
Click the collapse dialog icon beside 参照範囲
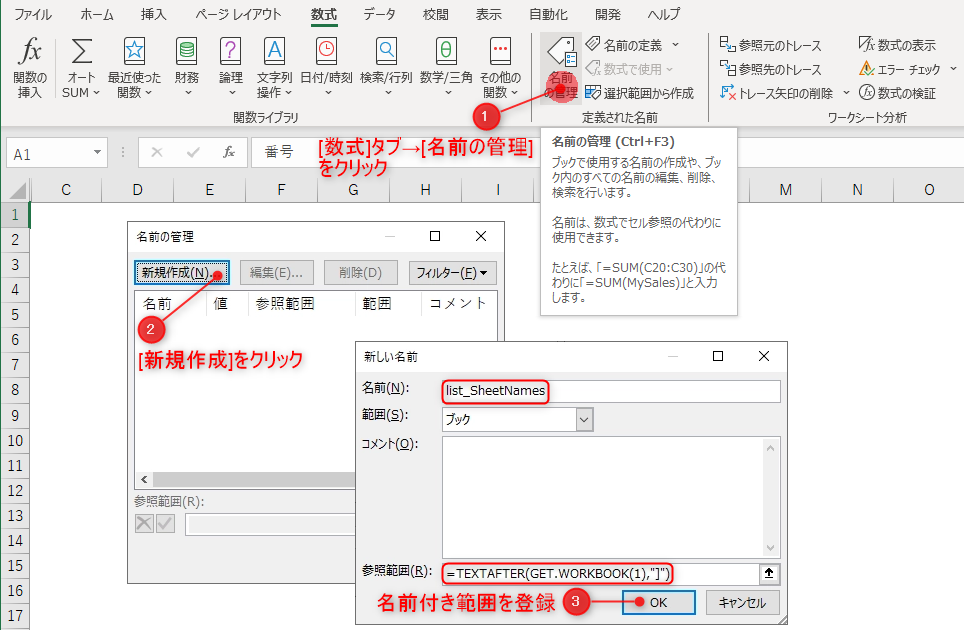tap(768, 573)
